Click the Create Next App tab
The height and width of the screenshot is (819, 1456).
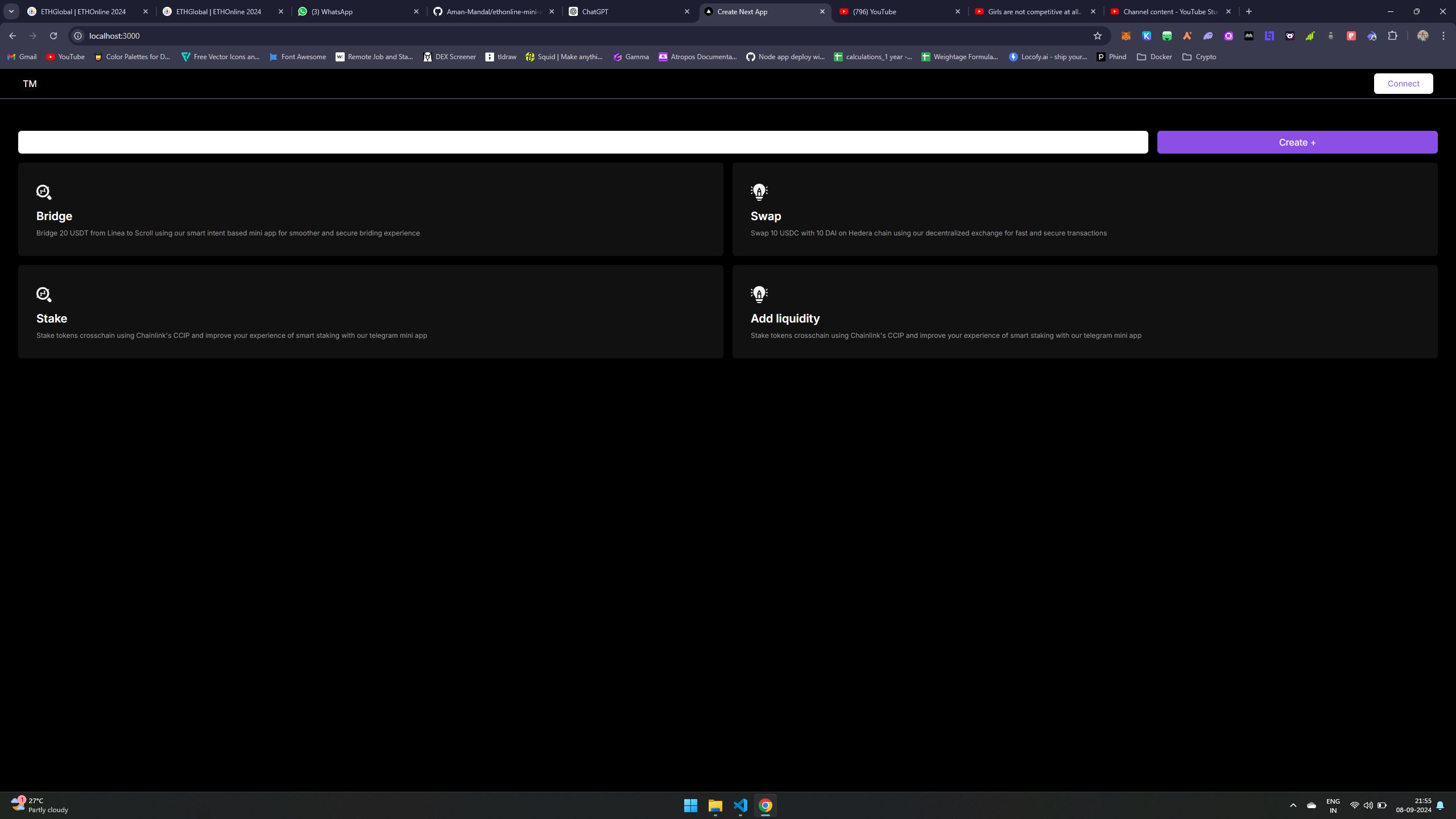(764, 11)
